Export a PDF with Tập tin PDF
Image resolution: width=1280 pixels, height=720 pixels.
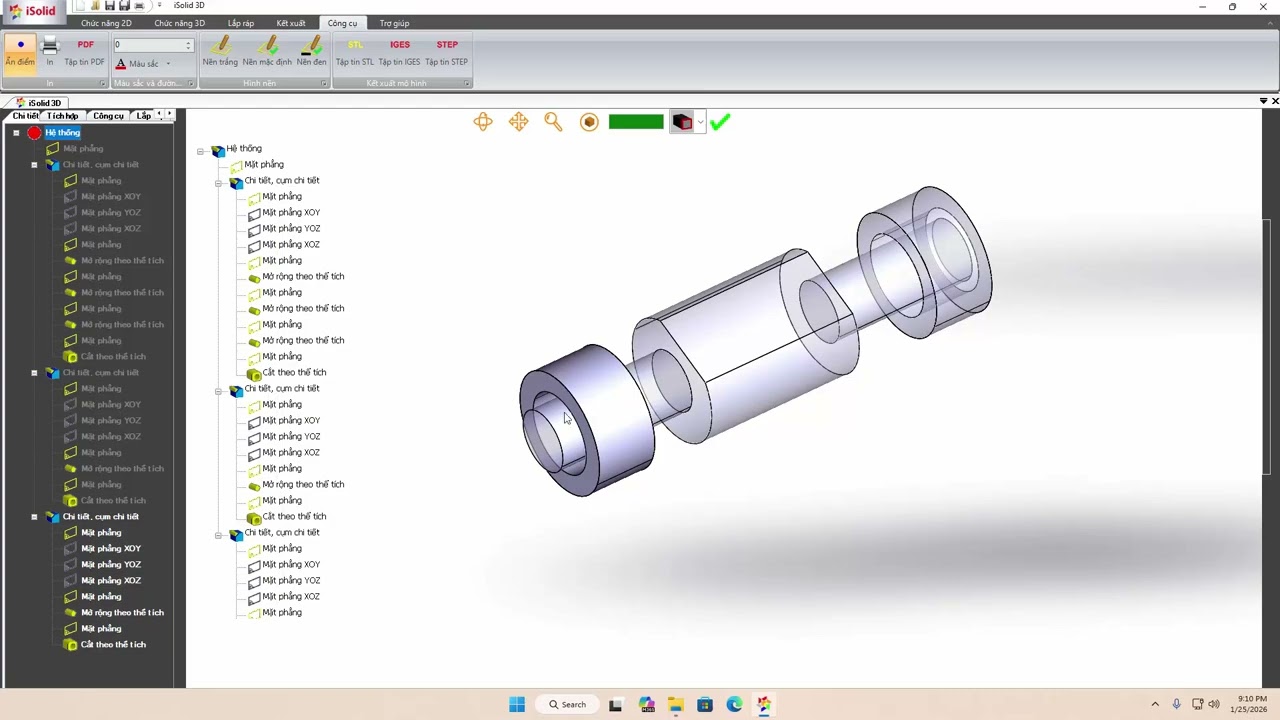point(85,52)
